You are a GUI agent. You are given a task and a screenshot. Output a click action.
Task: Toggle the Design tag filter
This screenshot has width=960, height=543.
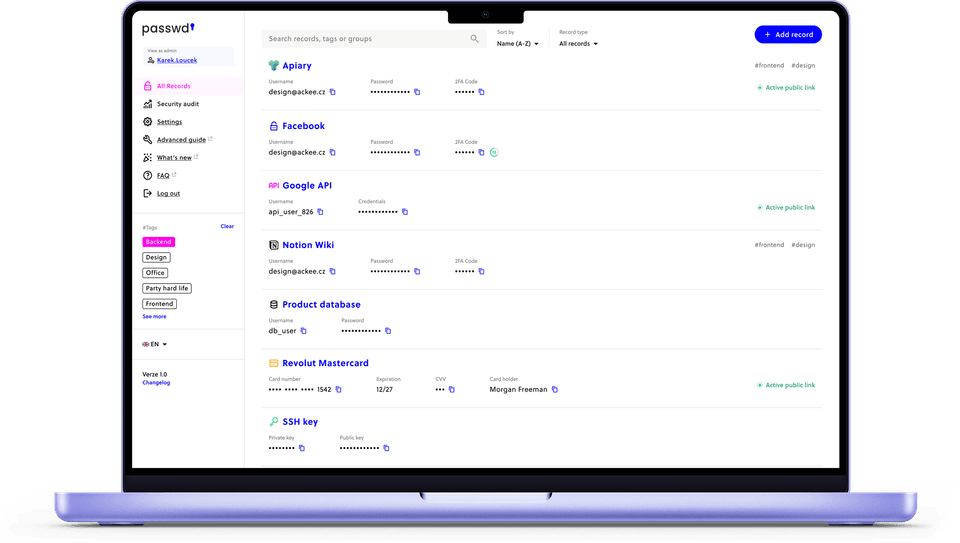point(156,257)
